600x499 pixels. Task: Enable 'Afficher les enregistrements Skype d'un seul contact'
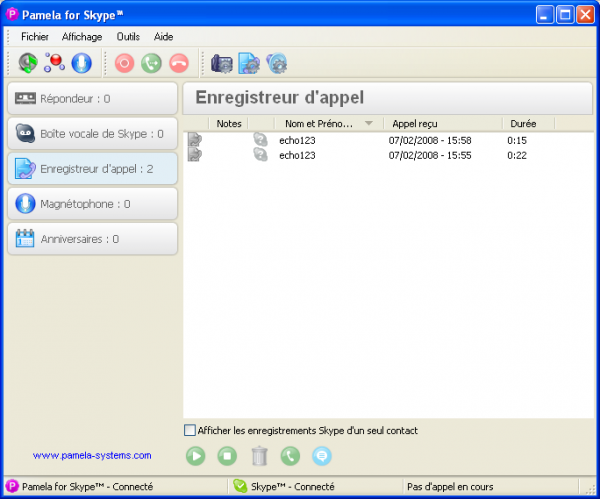tap(190, 431)
